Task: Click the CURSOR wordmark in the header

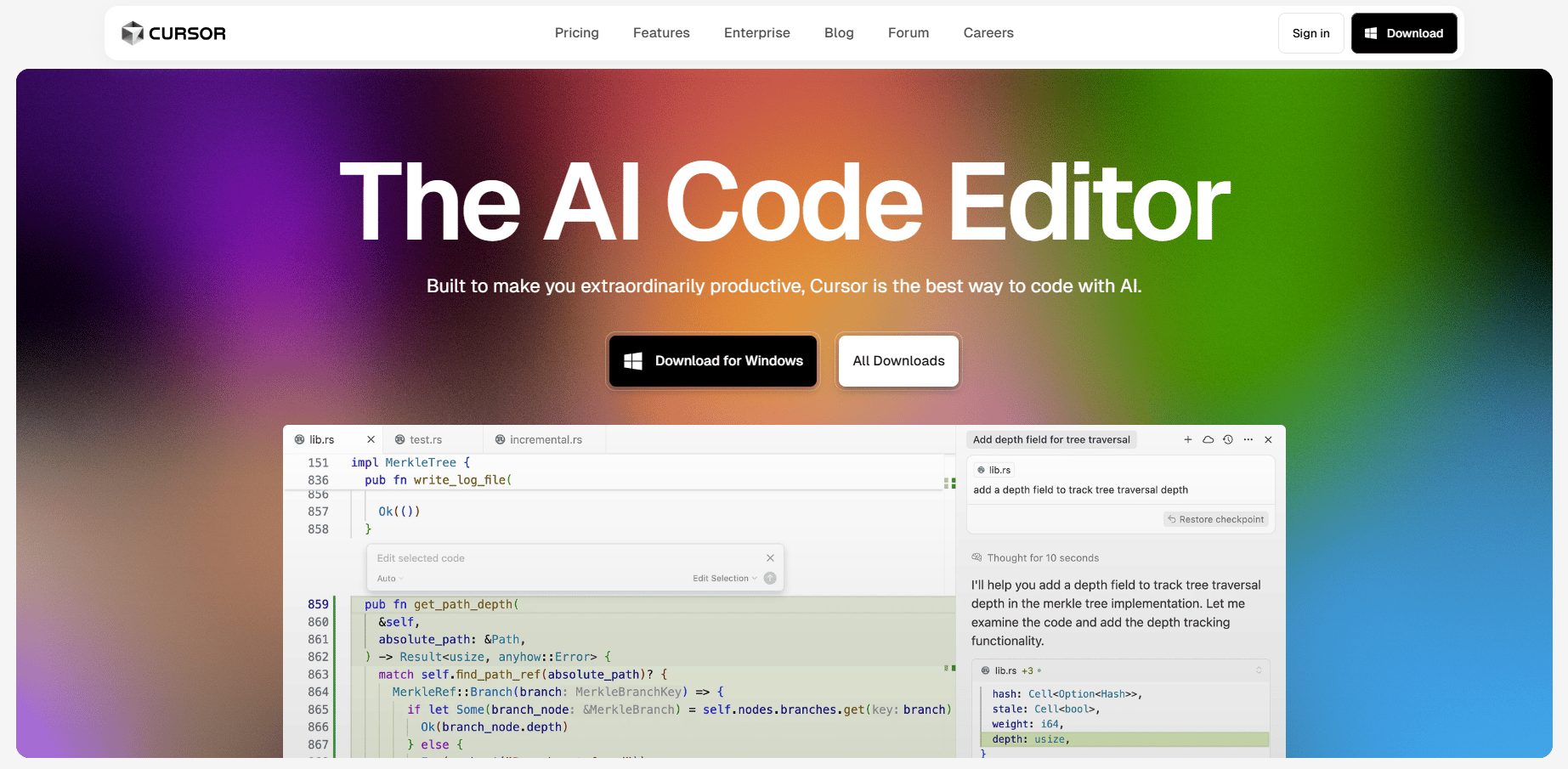Action: click(187, 33)
